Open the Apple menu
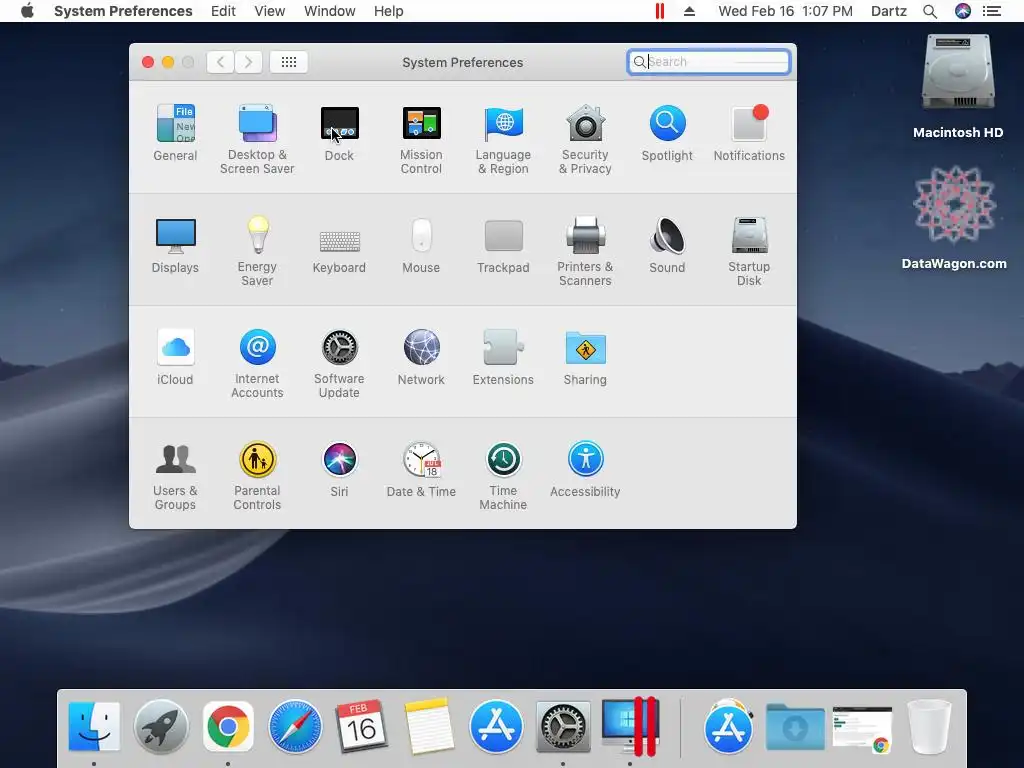 [x=27, y=11]
